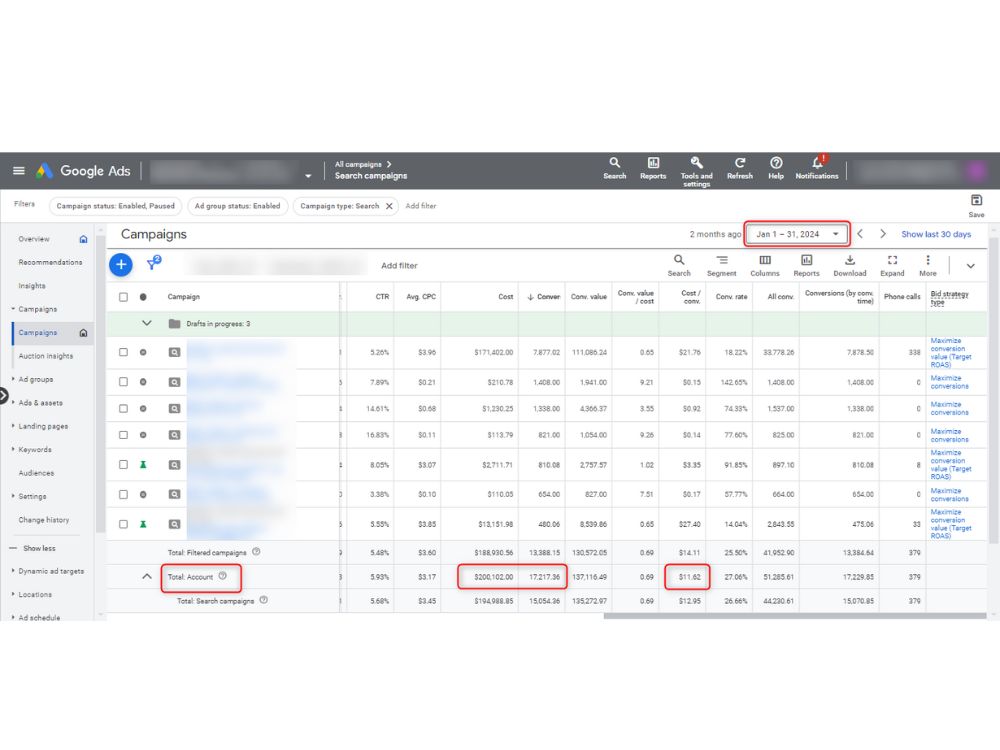Open the Segment options

(721, 265)
